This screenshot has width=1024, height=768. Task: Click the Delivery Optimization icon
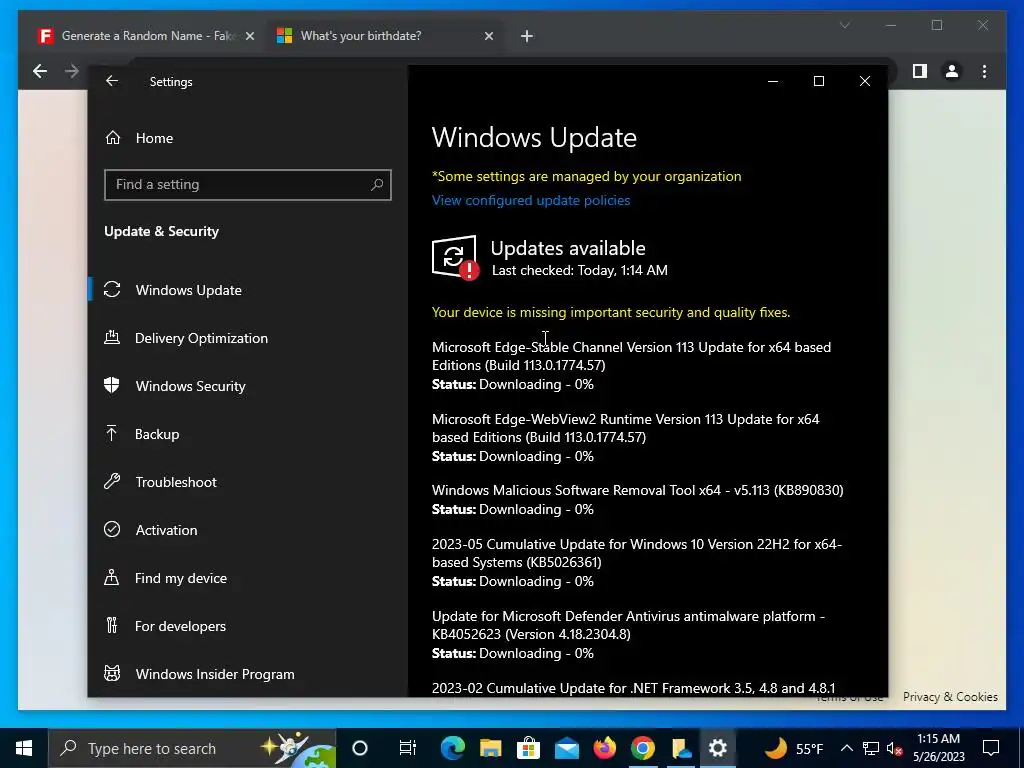112,338
